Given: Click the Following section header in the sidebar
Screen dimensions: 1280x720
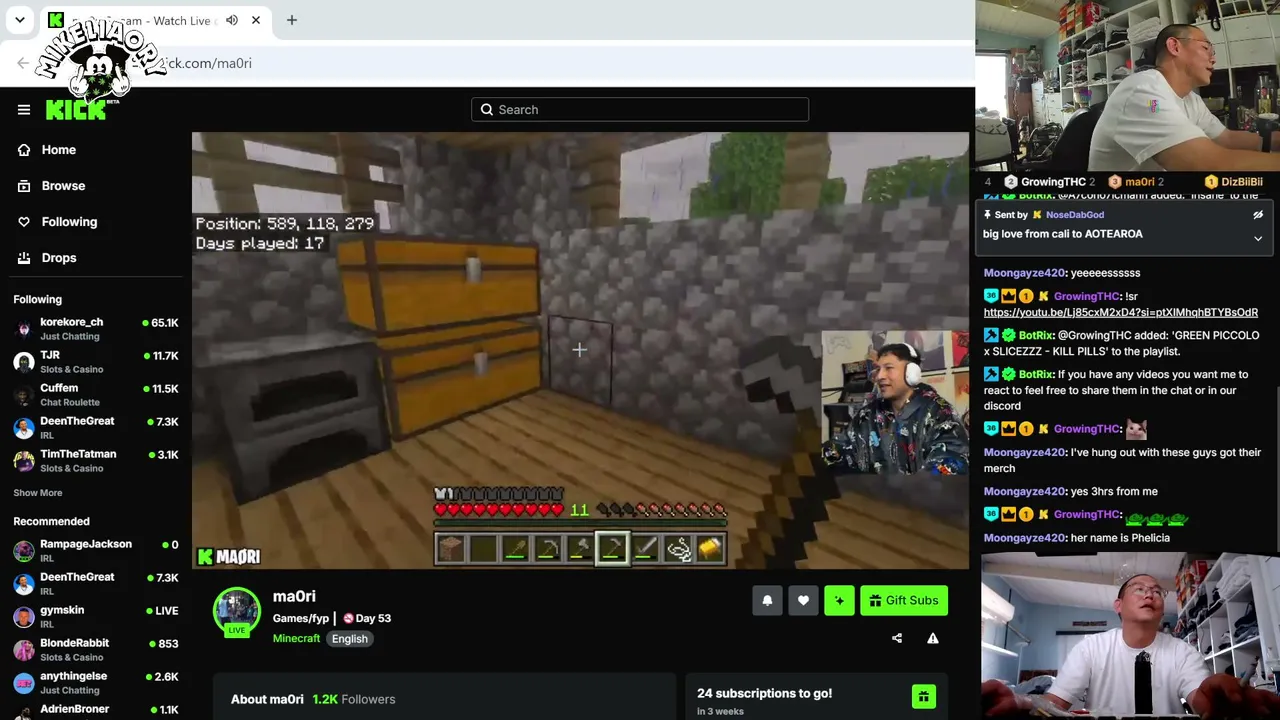Looking at the screenshot, I should click(37, 299).
